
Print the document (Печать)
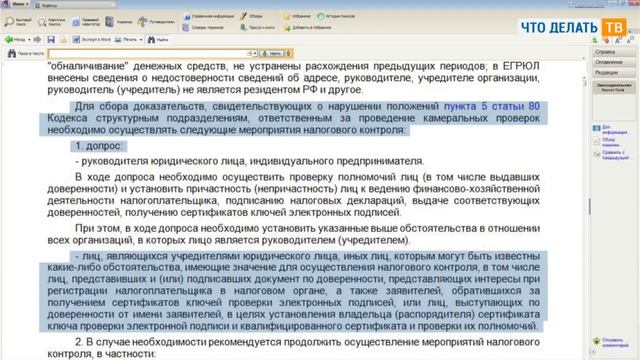[126, 40]
